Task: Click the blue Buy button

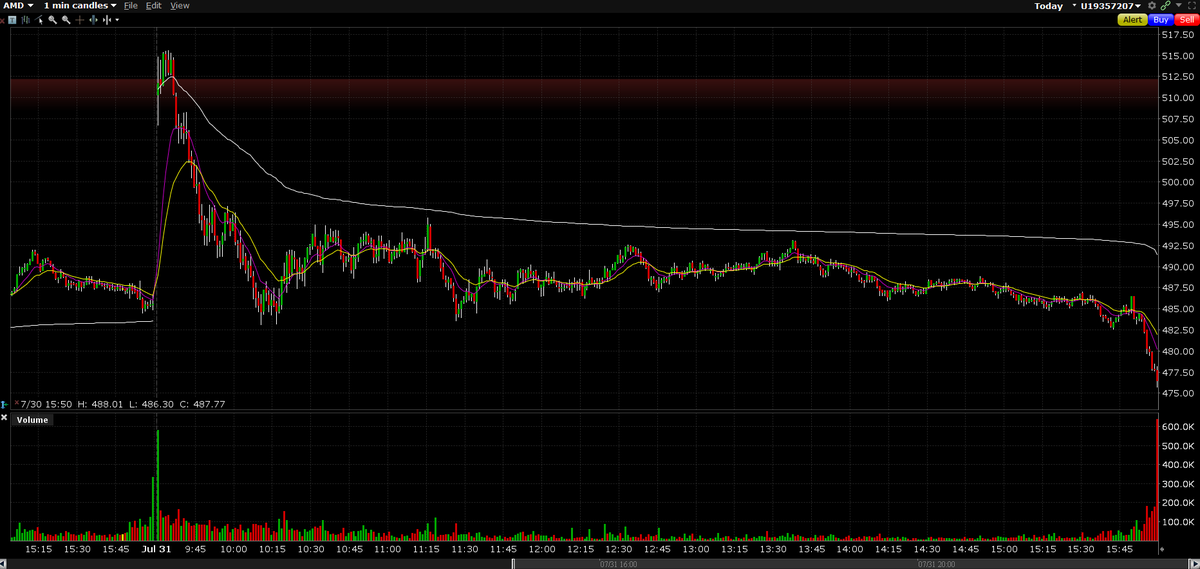Action: click(1160, 19)
